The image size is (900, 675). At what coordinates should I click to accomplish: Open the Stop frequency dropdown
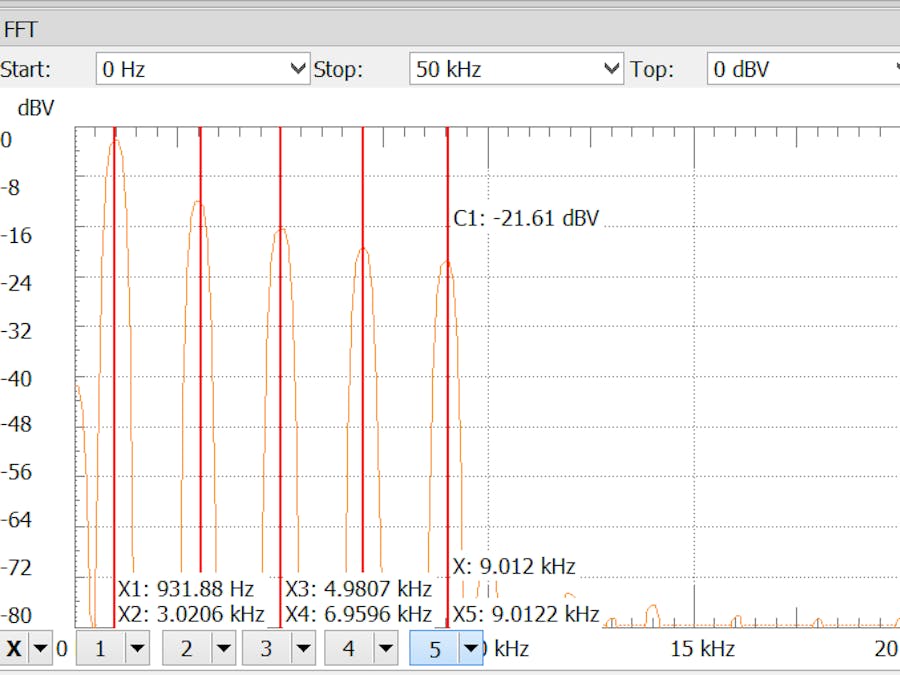tap(611, 69)
